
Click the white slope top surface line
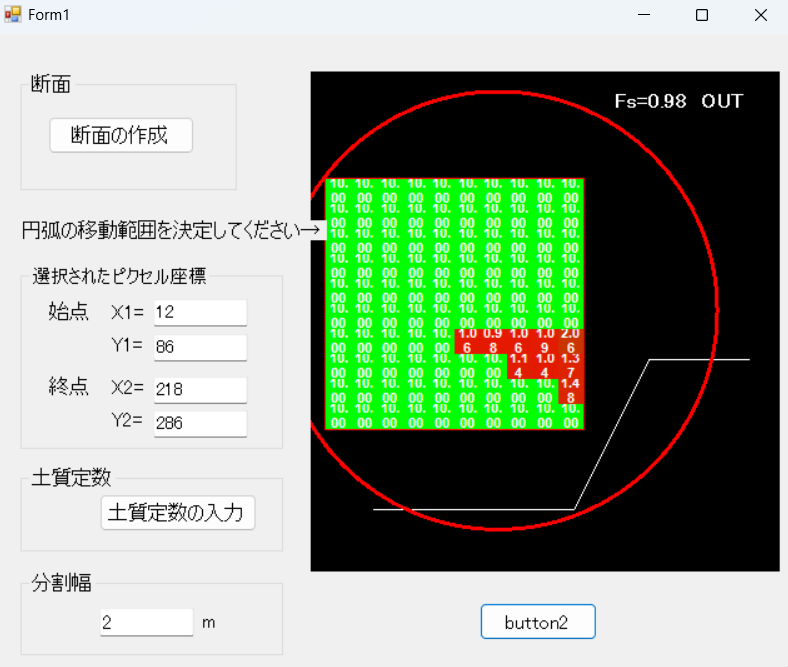click(x=700, y=358)
